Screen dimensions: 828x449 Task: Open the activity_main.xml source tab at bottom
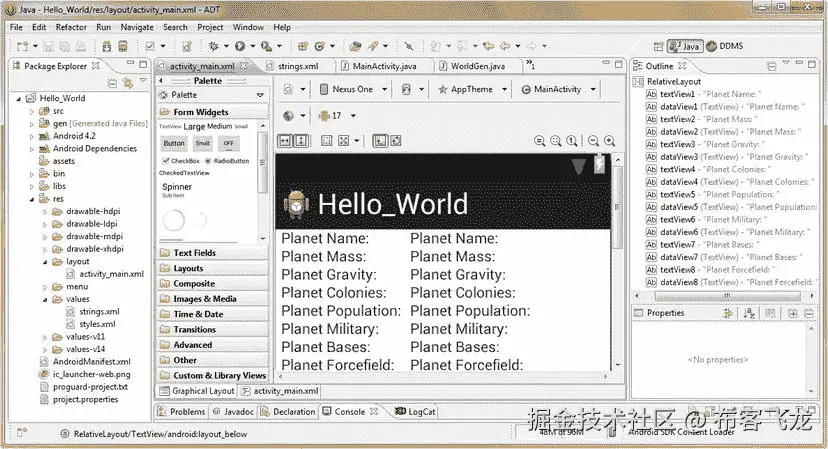tap(280, 391)
